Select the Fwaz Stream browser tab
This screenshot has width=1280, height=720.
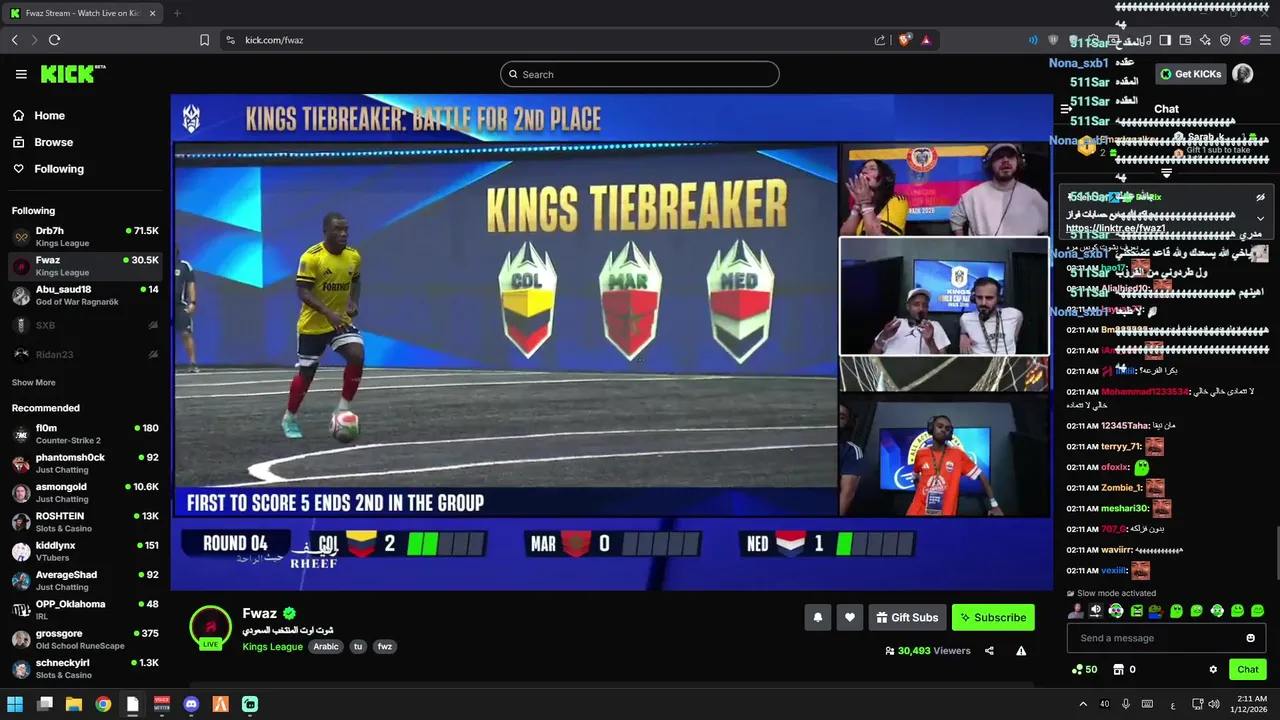[83, 13]
